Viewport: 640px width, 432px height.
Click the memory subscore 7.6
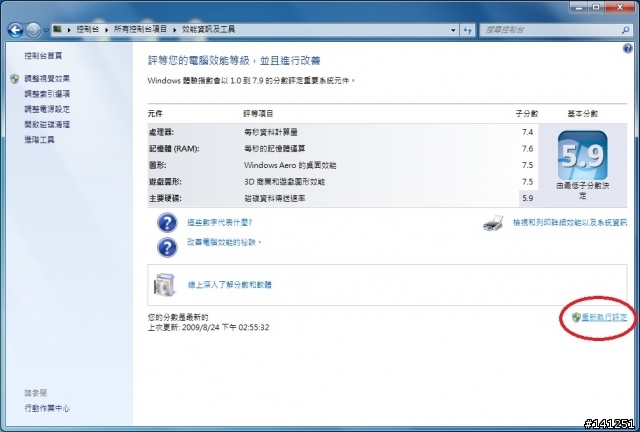click(x=527, y=149)
